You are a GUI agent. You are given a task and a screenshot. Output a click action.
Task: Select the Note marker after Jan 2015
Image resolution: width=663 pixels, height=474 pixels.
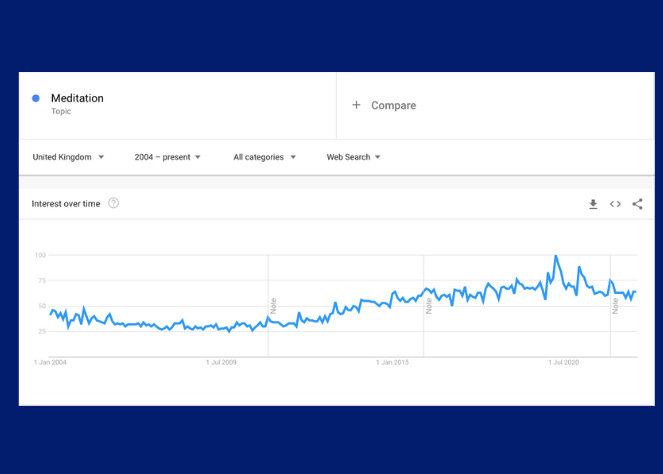pyautogui.click(x=429, y=306)
